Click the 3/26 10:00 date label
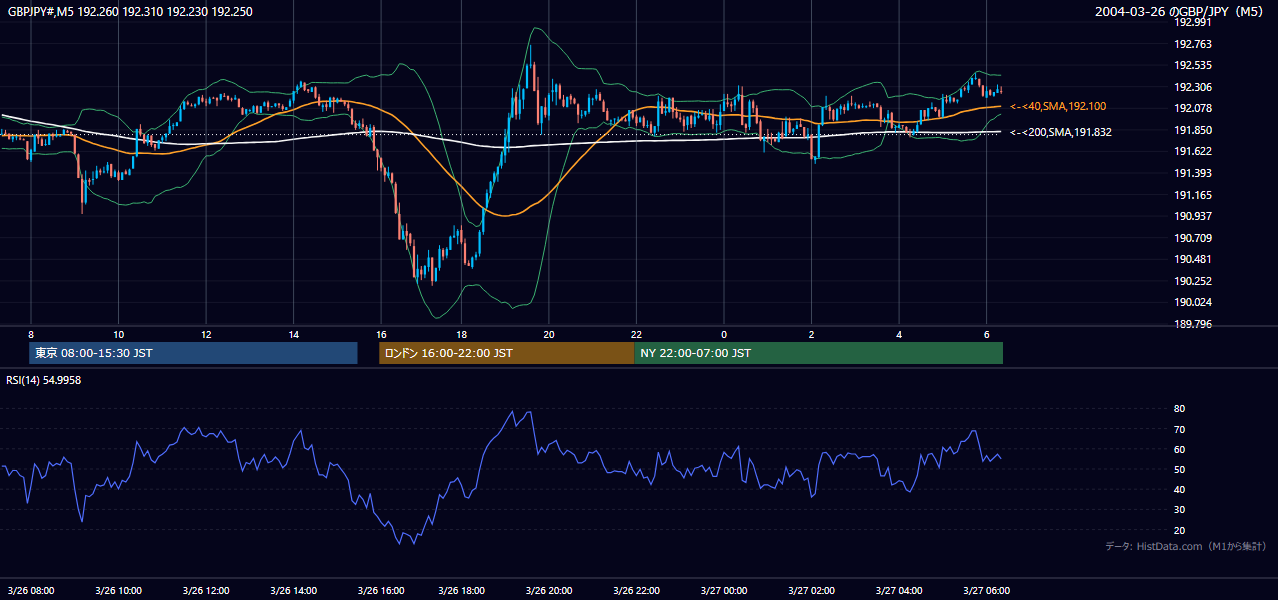The width and height of the screenshot is (1278, 600). [117, 590]
